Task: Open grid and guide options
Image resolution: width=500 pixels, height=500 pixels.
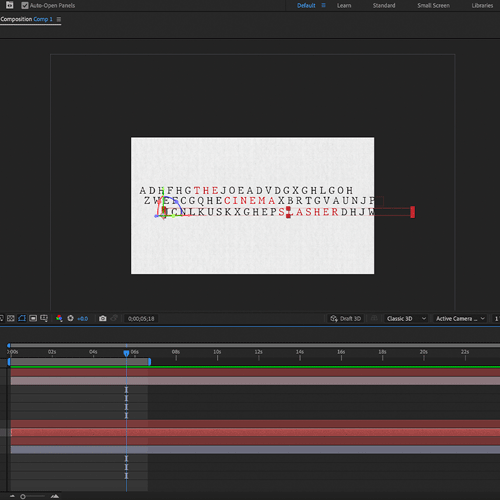Action: pyautogui.click(x=44, y=318)
